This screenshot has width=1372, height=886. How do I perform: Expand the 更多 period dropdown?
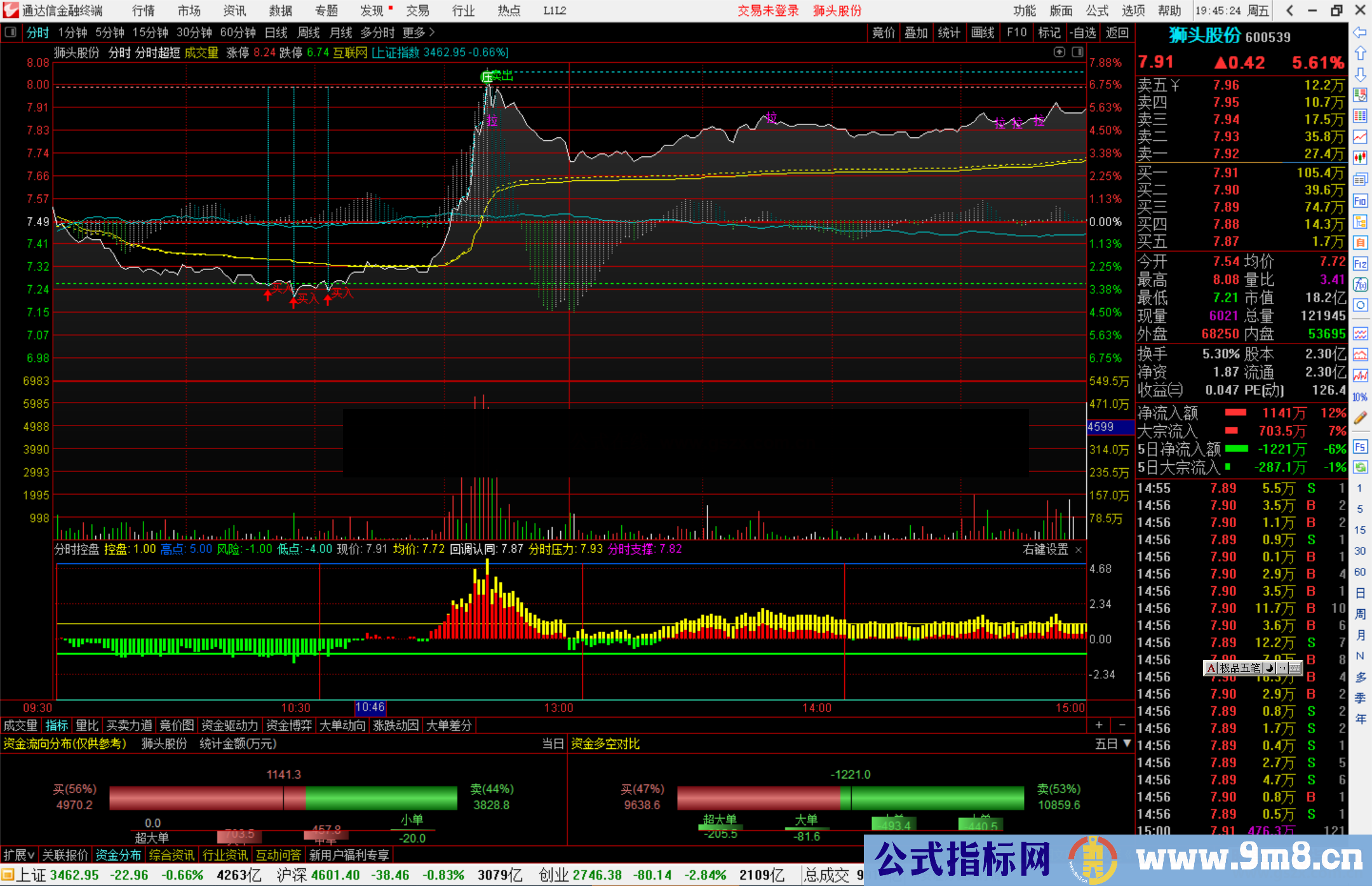tap(413, 32)
